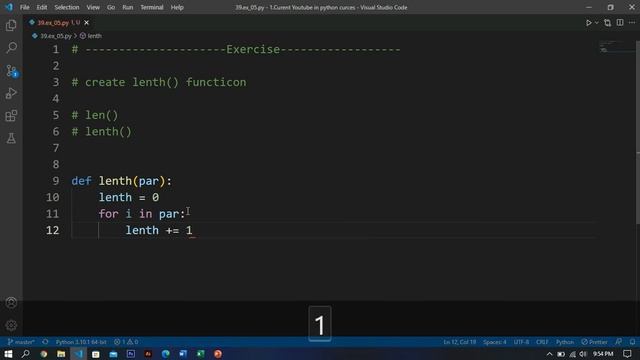This screenshot has height=360, width=640.
Task: Open File Explorer from the taskbar
Action: coord(61,354)
